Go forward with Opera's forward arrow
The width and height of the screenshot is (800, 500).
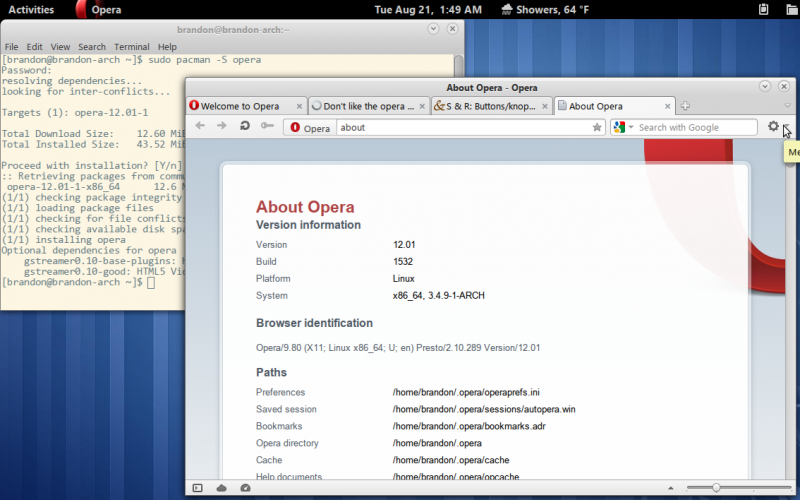tap(221, 126)
